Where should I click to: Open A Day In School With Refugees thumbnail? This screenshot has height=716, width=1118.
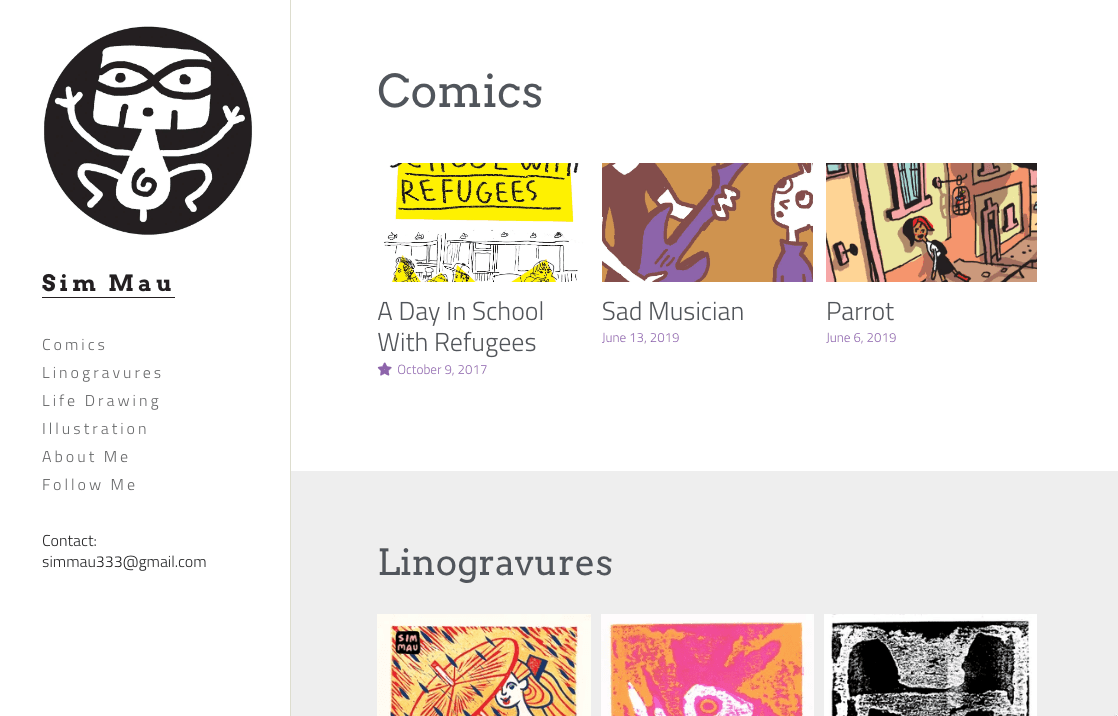pyautogui.click(x=482, y=222)
